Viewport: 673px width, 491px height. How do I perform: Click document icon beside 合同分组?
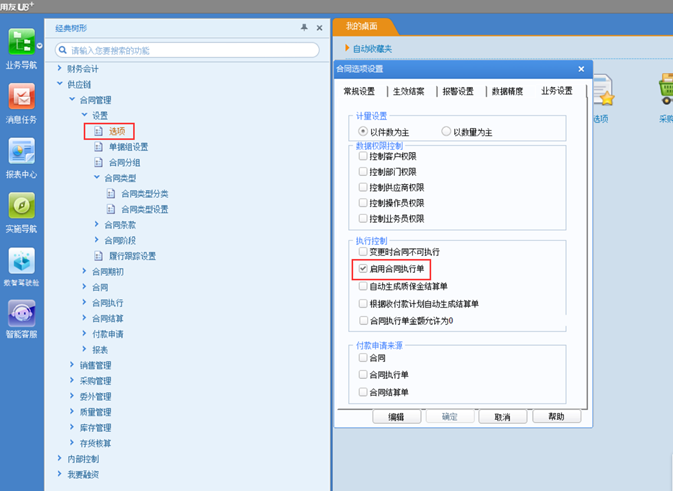coord(98,162)
